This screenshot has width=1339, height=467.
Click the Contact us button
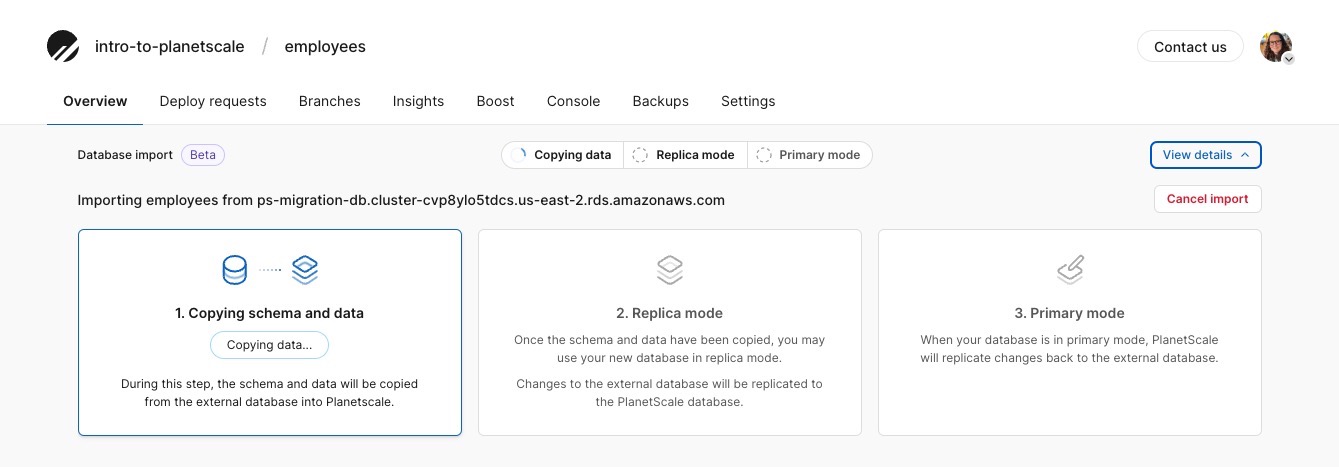pos(1190,47)
